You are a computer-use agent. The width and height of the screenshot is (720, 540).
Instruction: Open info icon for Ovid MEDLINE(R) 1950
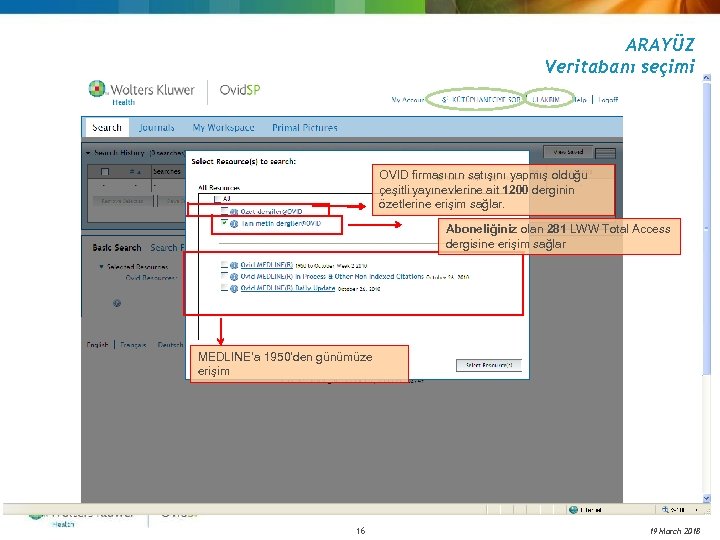click(234, 265)
